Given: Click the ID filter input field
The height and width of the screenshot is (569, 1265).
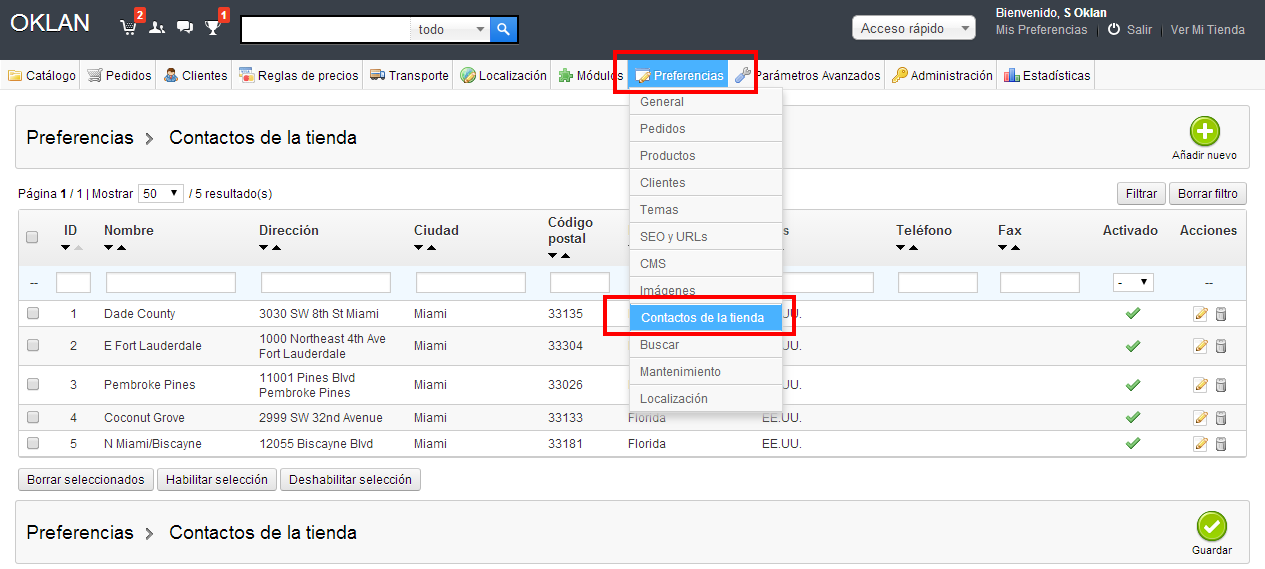Looking at the screenshot, I should [74, 283].
